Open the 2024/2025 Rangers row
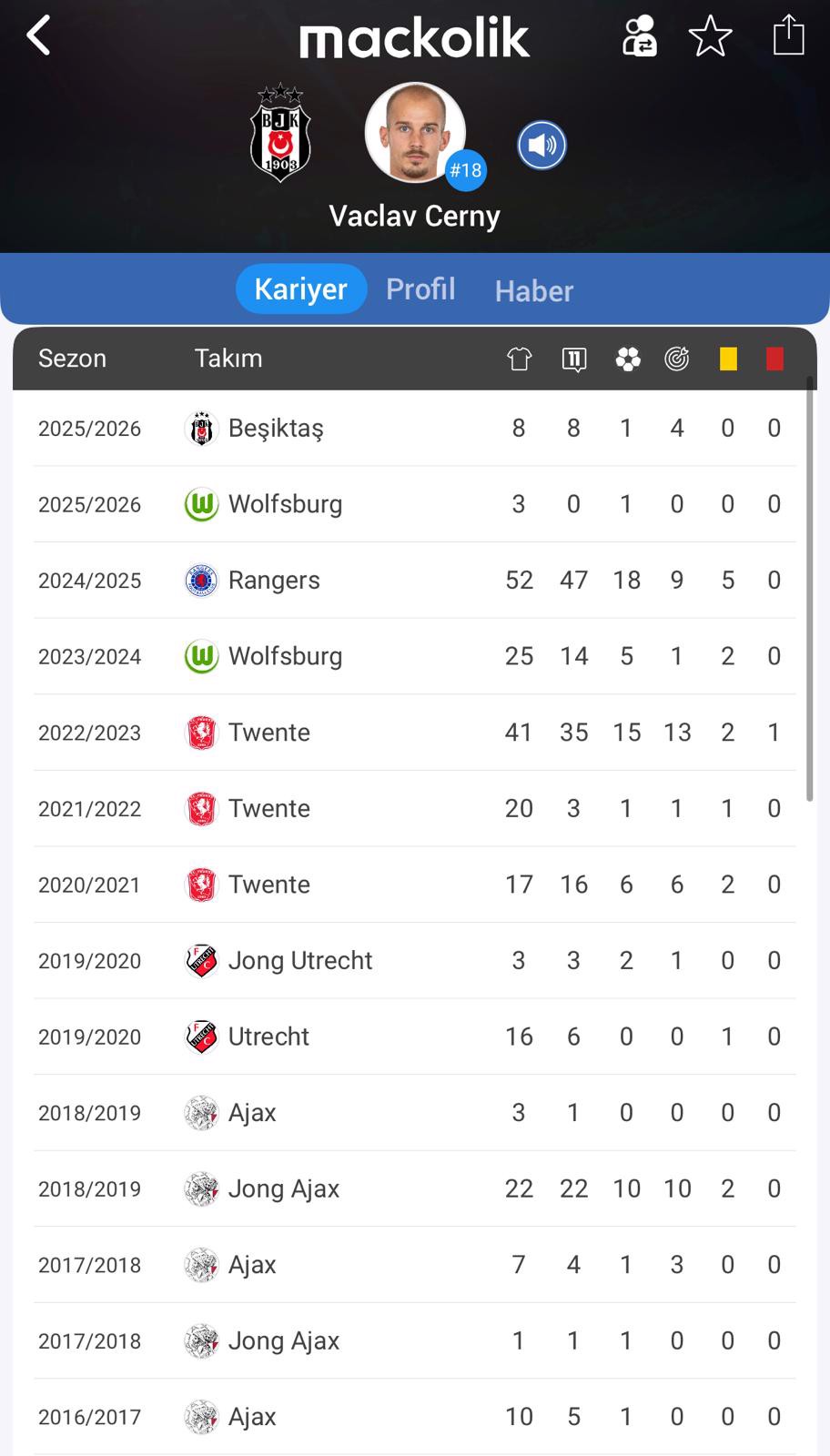Viewport: 830px width, 1456px height. (x=414, y=581)
